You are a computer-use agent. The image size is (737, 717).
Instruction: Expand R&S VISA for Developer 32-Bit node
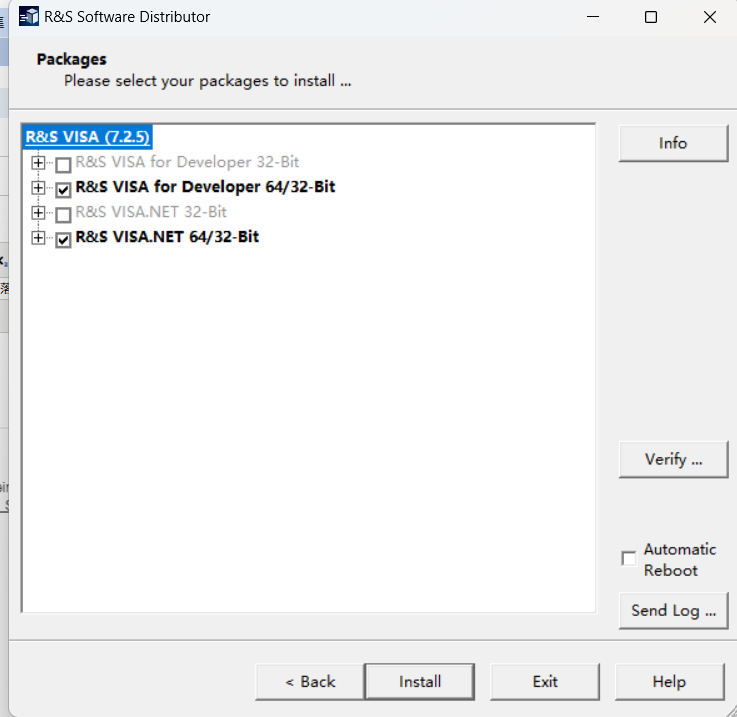pos(38,163)
